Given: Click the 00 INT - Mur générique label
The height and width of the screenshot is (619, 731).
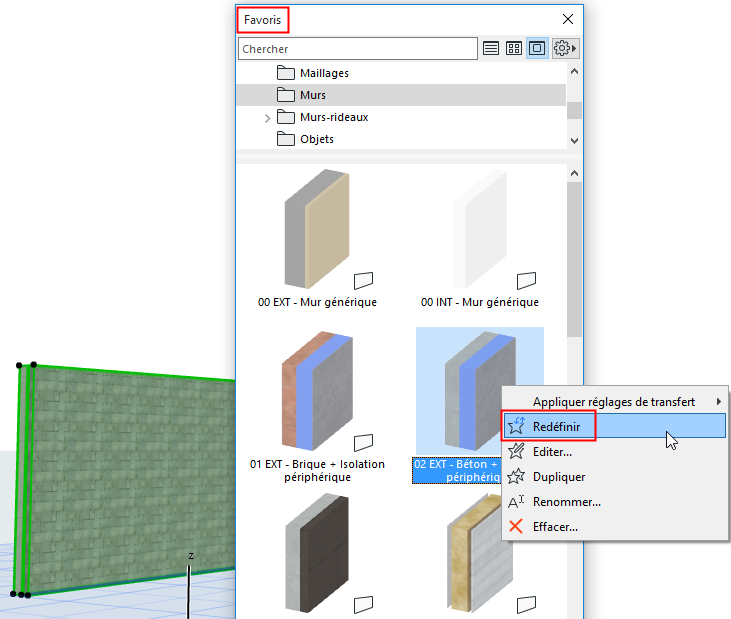Looking at the screenshot, I should click(480, 302).
